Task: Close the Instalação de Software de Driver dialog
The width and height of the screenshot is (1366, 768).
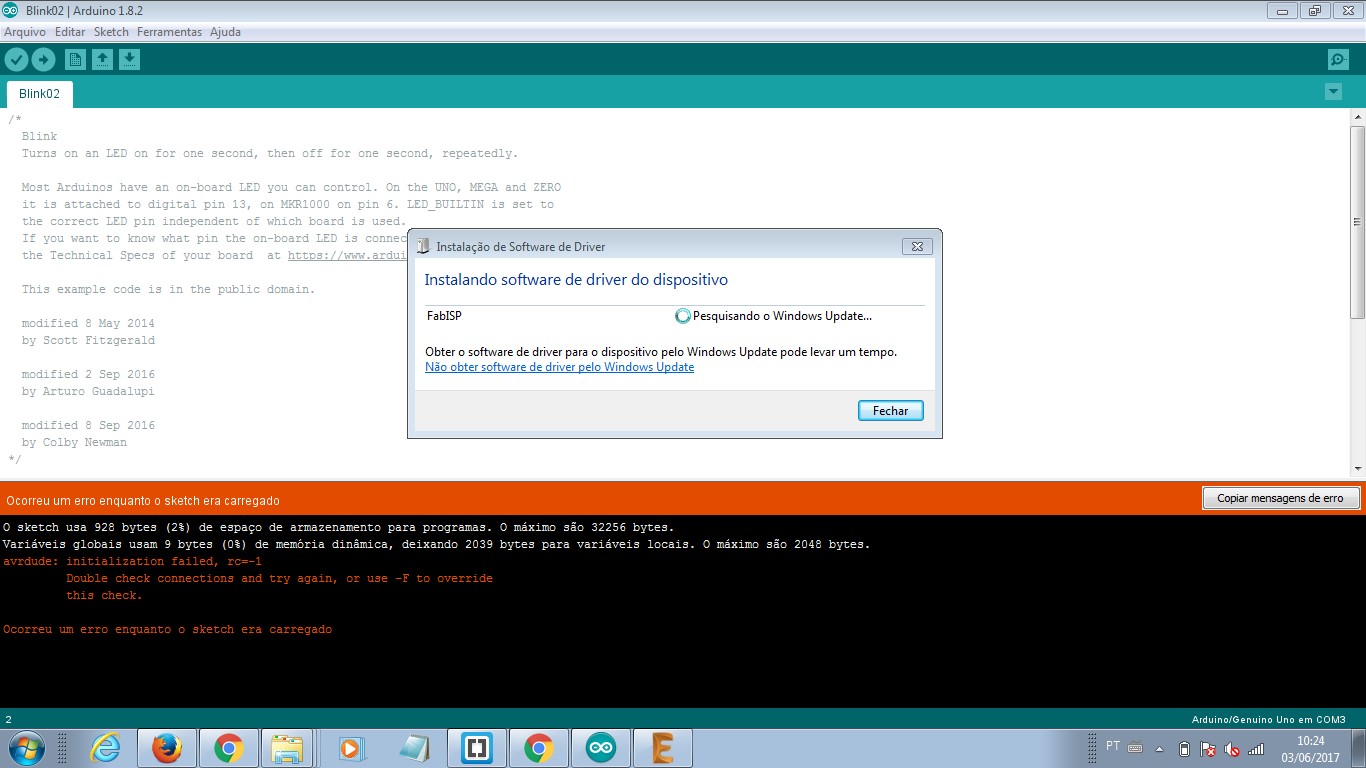Action: tap(917, 246)
